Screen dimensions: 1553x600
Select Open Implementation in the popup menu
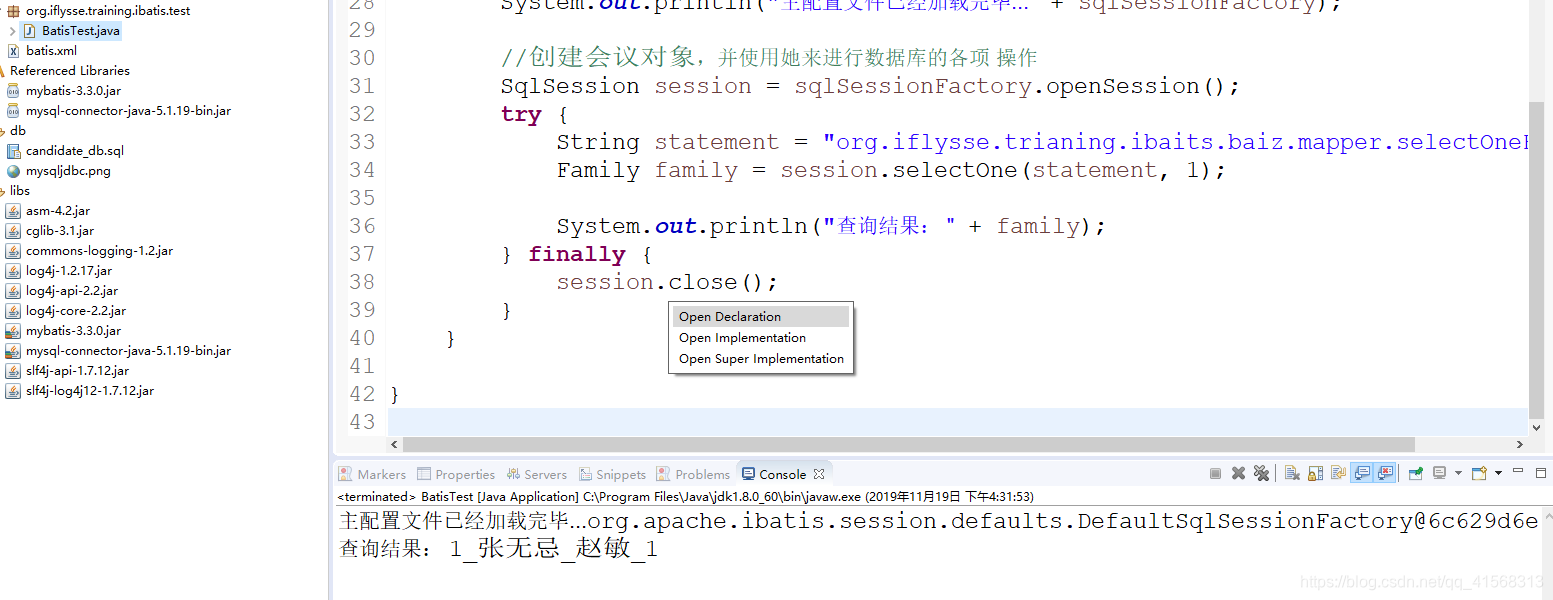pos(742,337)
